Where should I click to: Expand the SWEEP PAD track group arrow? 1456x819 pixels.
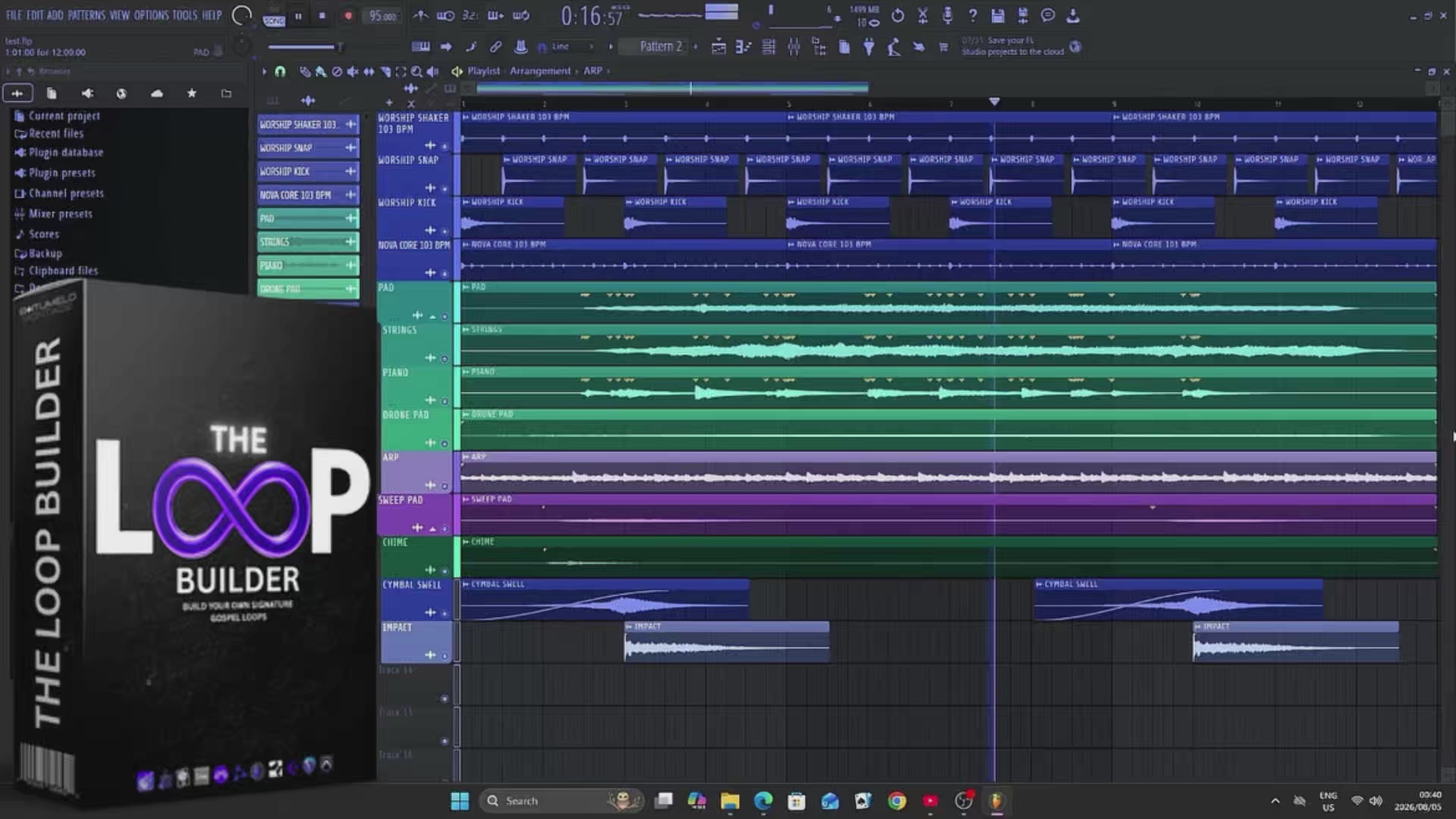pyautogui.click(x=432, y=529)
